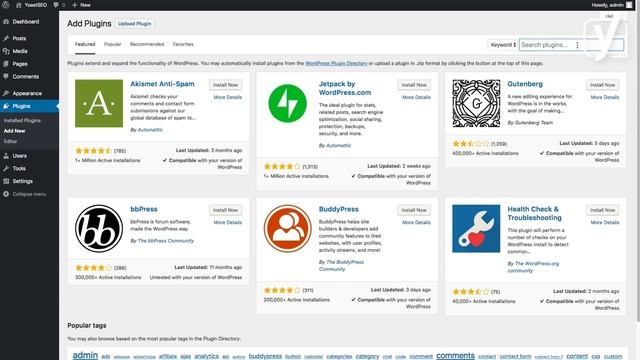The height and width of the screenshot is (360, 640).
Task: Switch to the Featured tab
Action: tap(85, 44)
